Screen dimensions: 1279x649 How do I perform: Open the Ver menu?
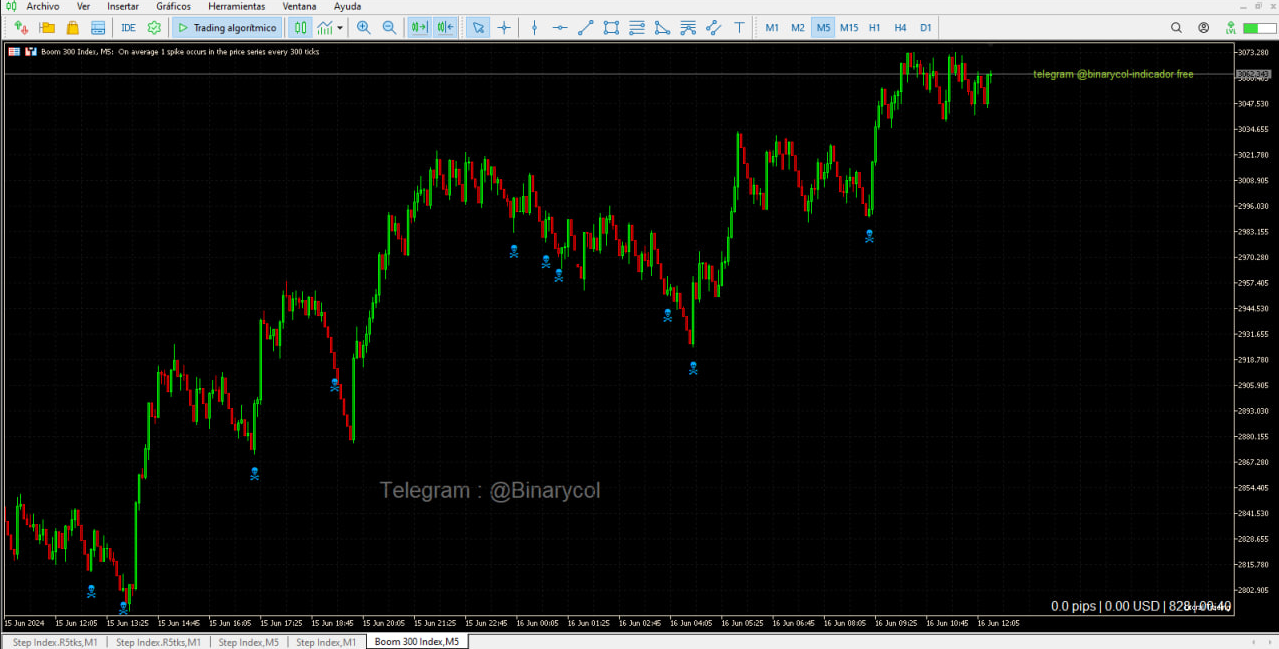click(83, 6)
